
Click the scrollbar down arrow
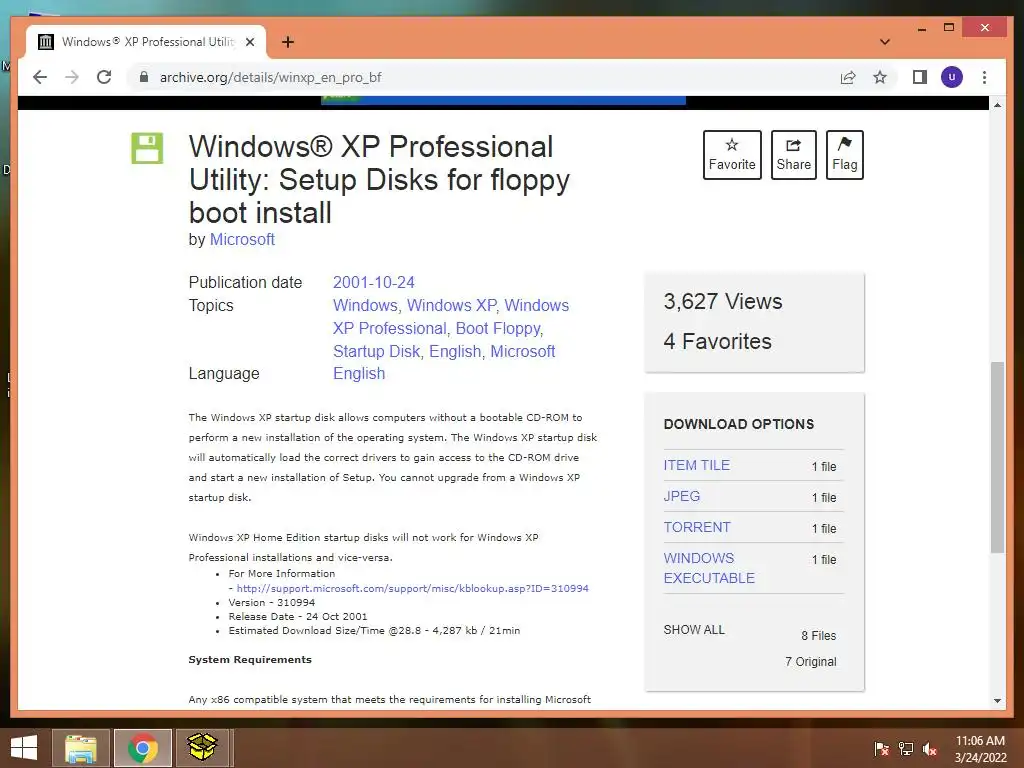997,701
